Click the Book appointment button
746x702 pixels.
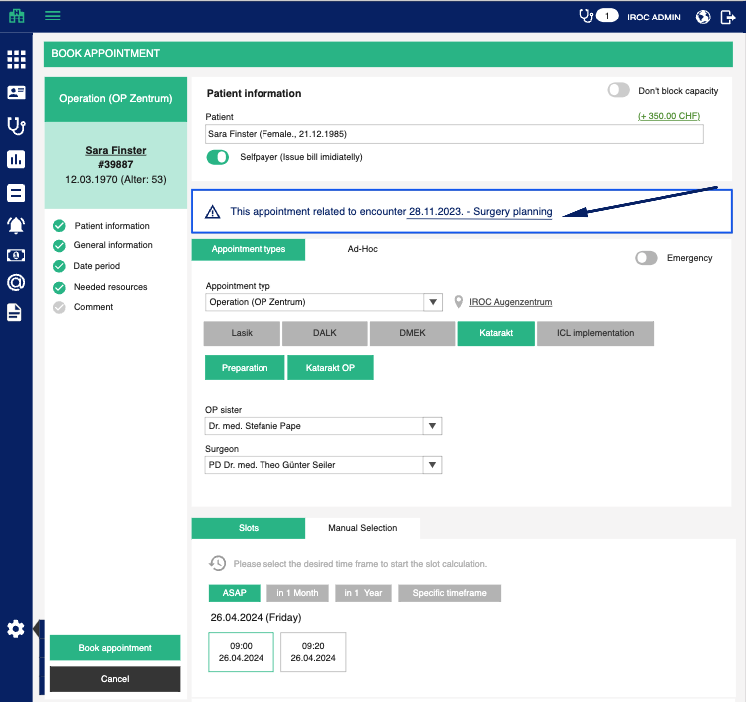115,648
